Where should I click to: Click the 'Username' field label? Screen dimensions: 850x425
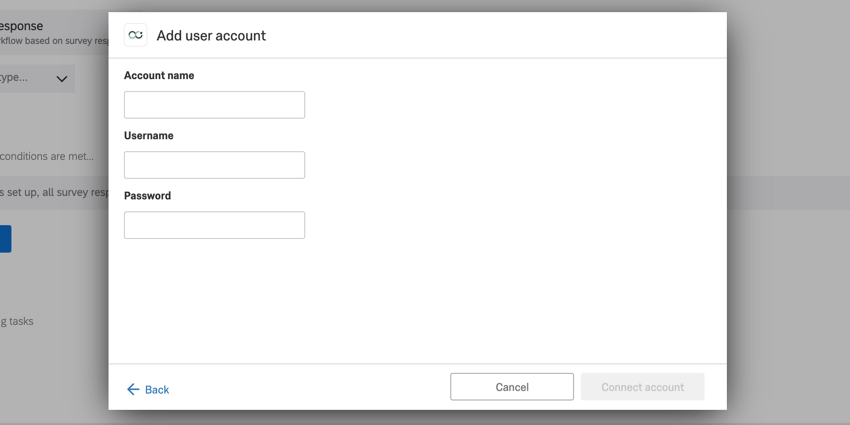(149, 136)
